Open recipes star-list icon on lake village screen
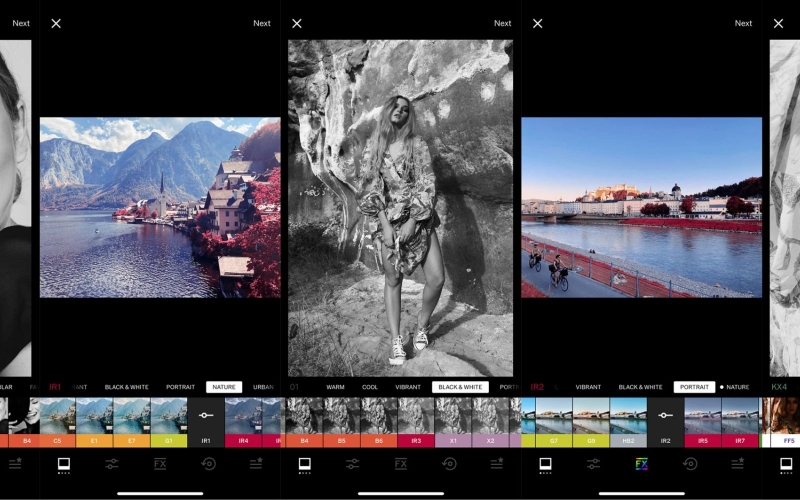800x500 pixels. tap(256, 463)
